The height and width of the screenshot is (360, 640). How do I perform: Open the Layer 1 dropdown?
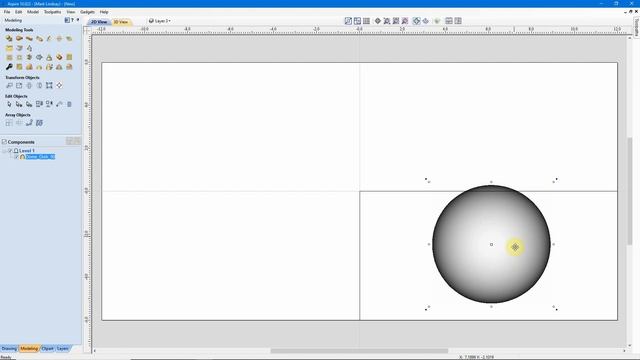click(x=160, y=21)
